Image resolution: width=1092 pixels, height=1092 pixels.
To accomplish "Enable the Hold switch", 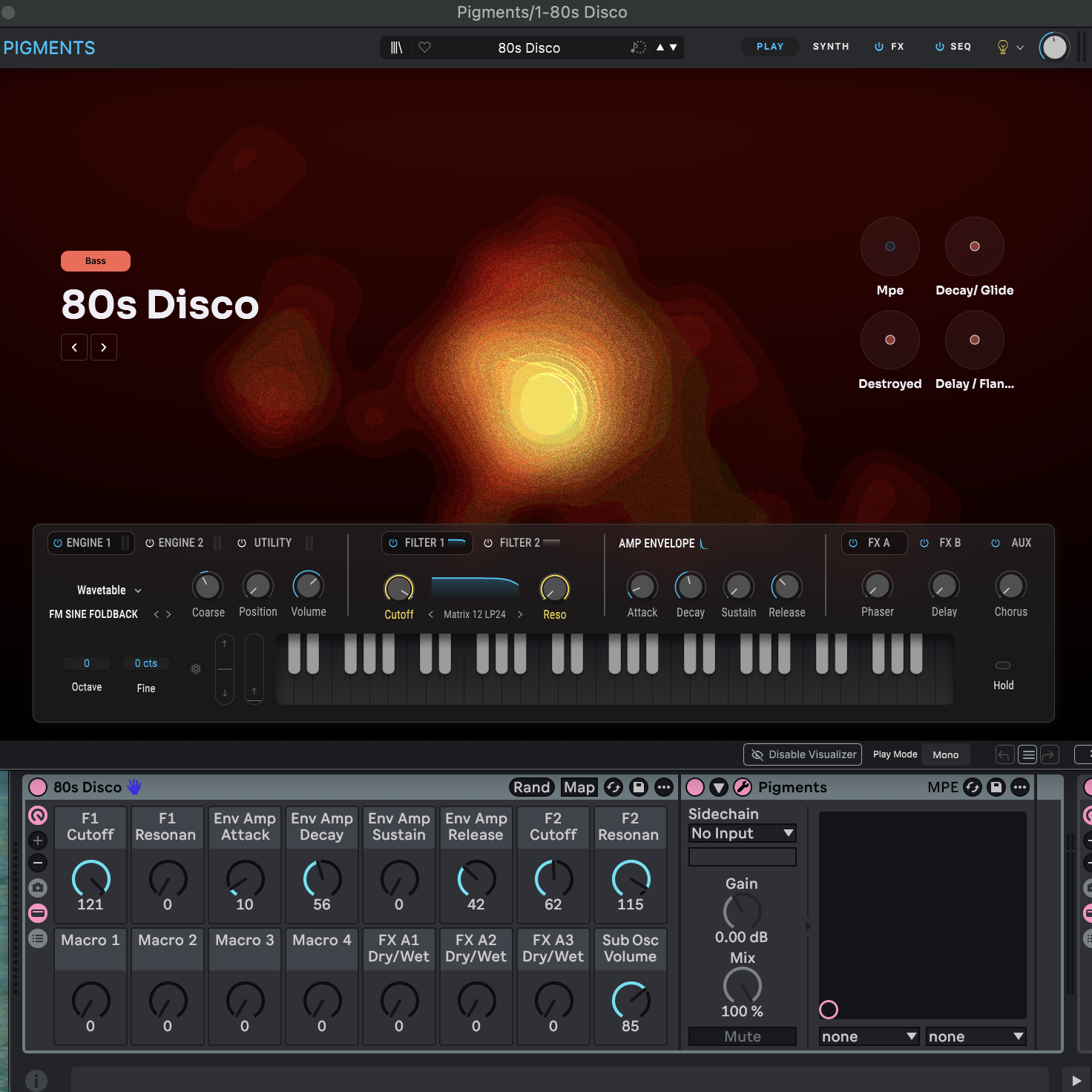I will (x=1003, y=665).
